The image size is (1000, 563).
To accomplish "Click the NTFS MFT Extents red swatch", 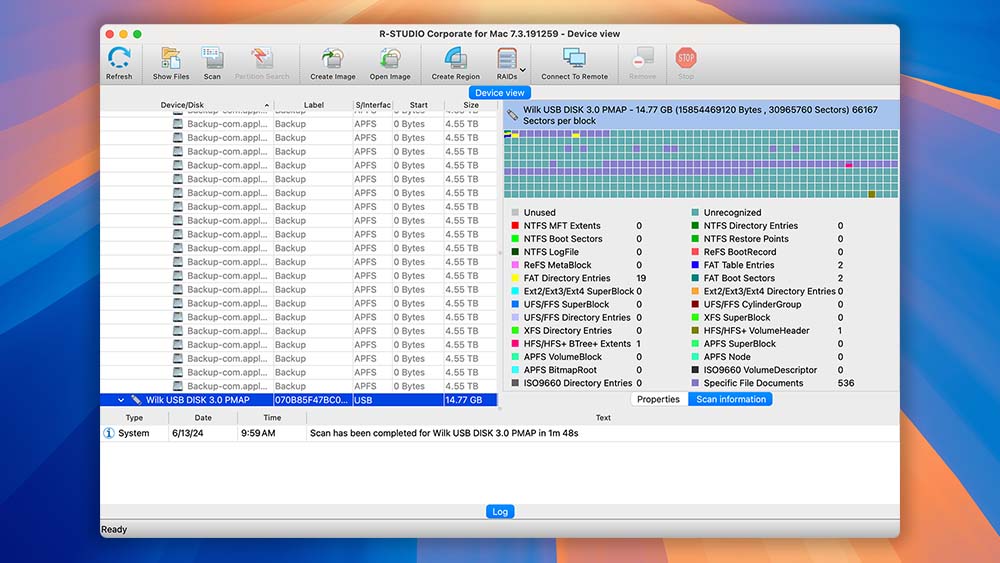I will click(x=515, y=226).
